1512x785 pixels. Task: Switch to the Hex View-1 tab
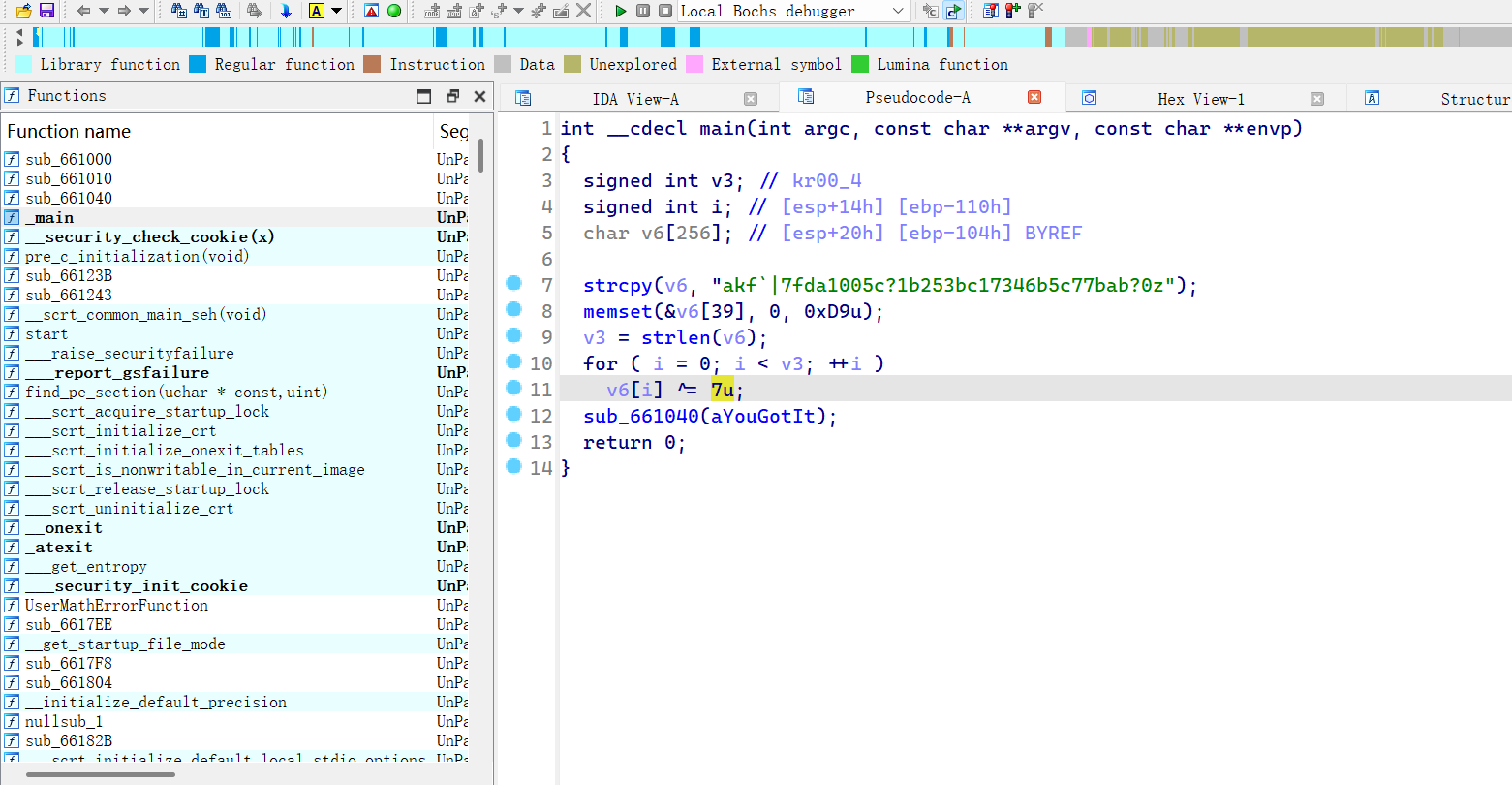1201,99
